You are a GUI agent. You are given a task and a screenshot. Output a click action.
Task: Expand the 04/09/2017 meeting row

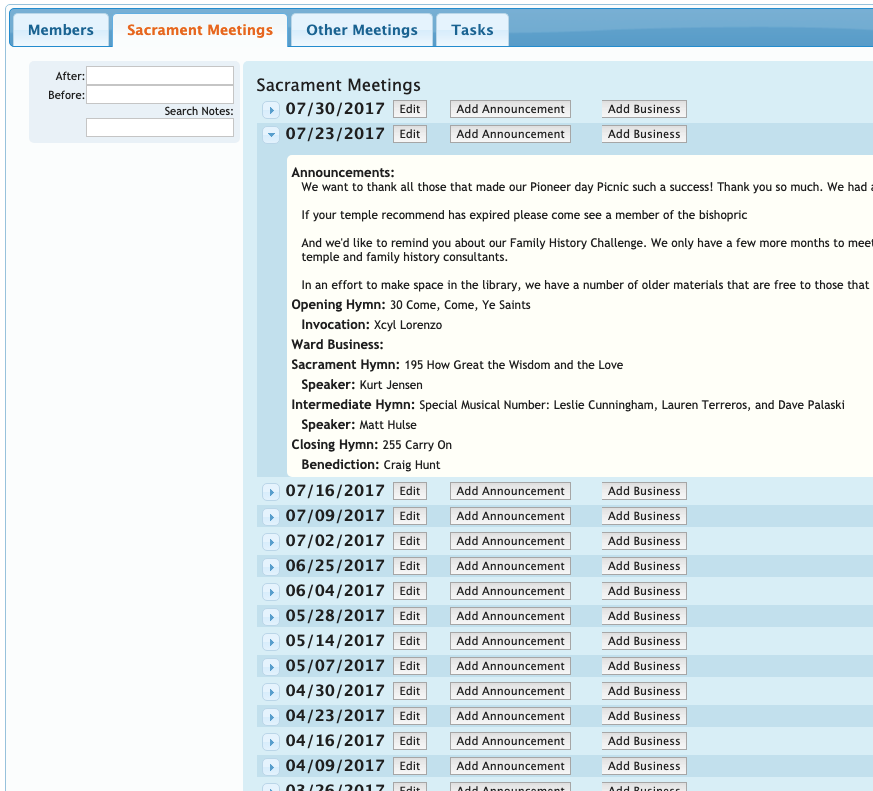coord(271,767)
